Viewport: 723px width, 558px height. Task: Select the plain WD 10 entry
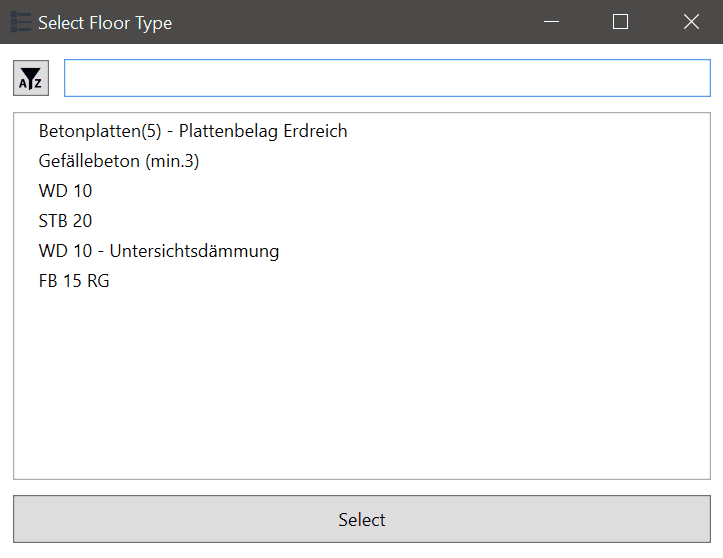pyautogui.click(x=65, y=191)
